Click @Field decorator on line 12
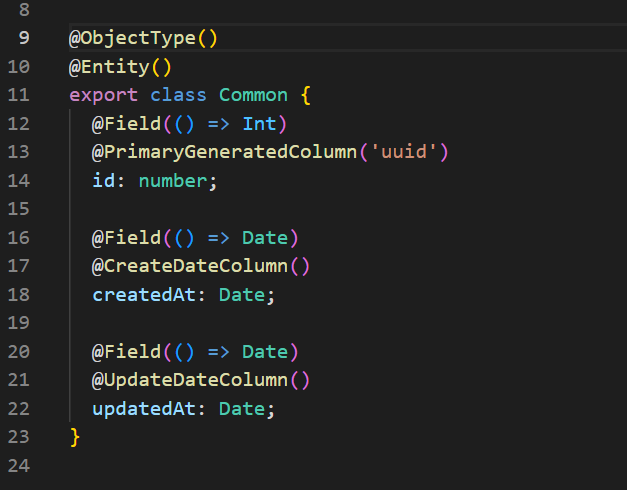Screen dimensions: 627x490 126,124
